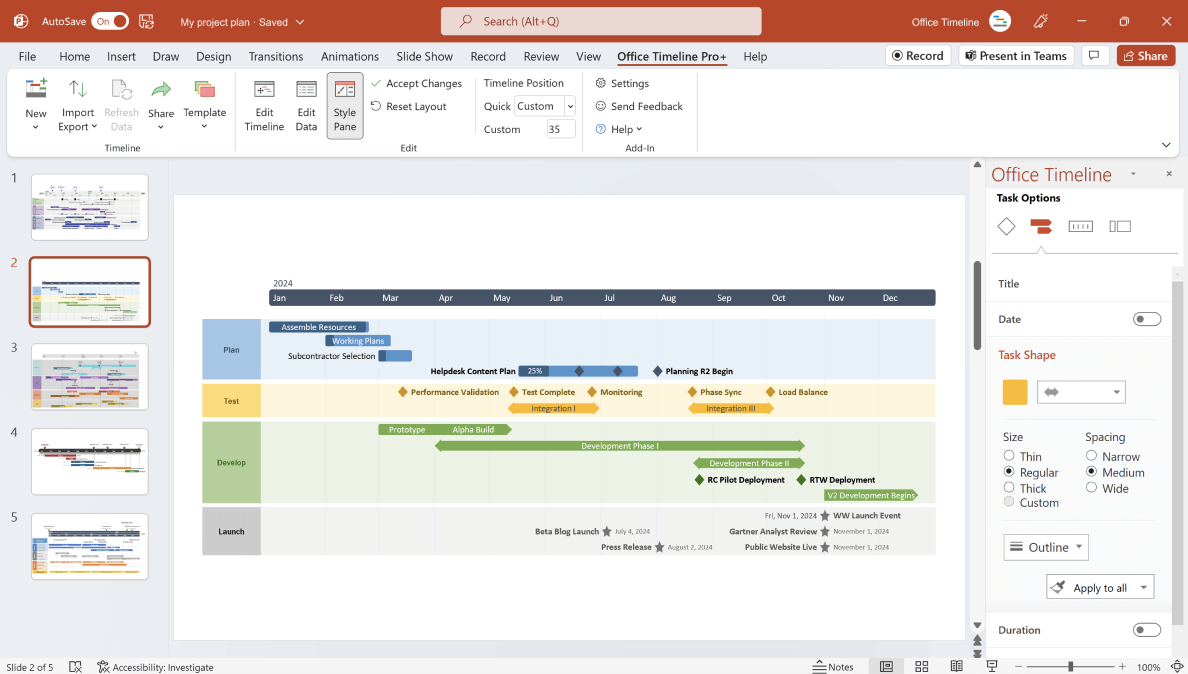The image size is (1188, 674).
Task: Open the Outline dropdown
Action: coord(1046,547)
